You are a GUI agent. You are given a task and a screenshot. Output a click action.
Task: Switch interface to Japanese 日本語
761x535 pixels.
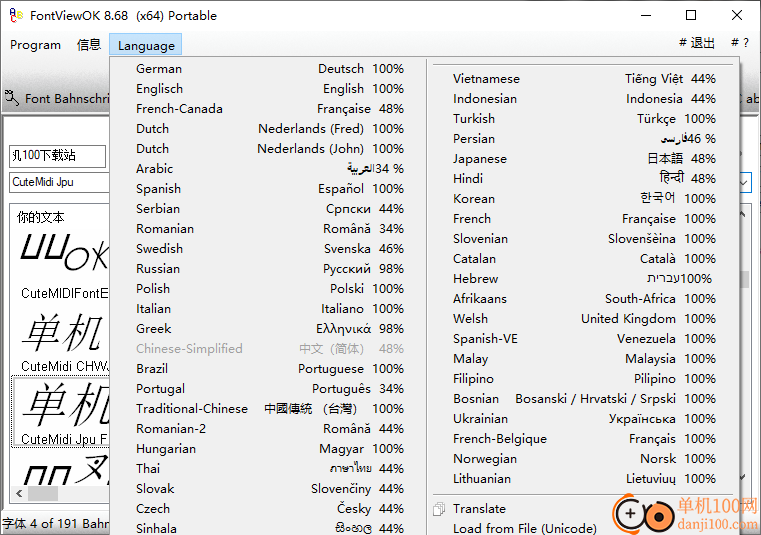pyautogui.click(x=584, y=159)
